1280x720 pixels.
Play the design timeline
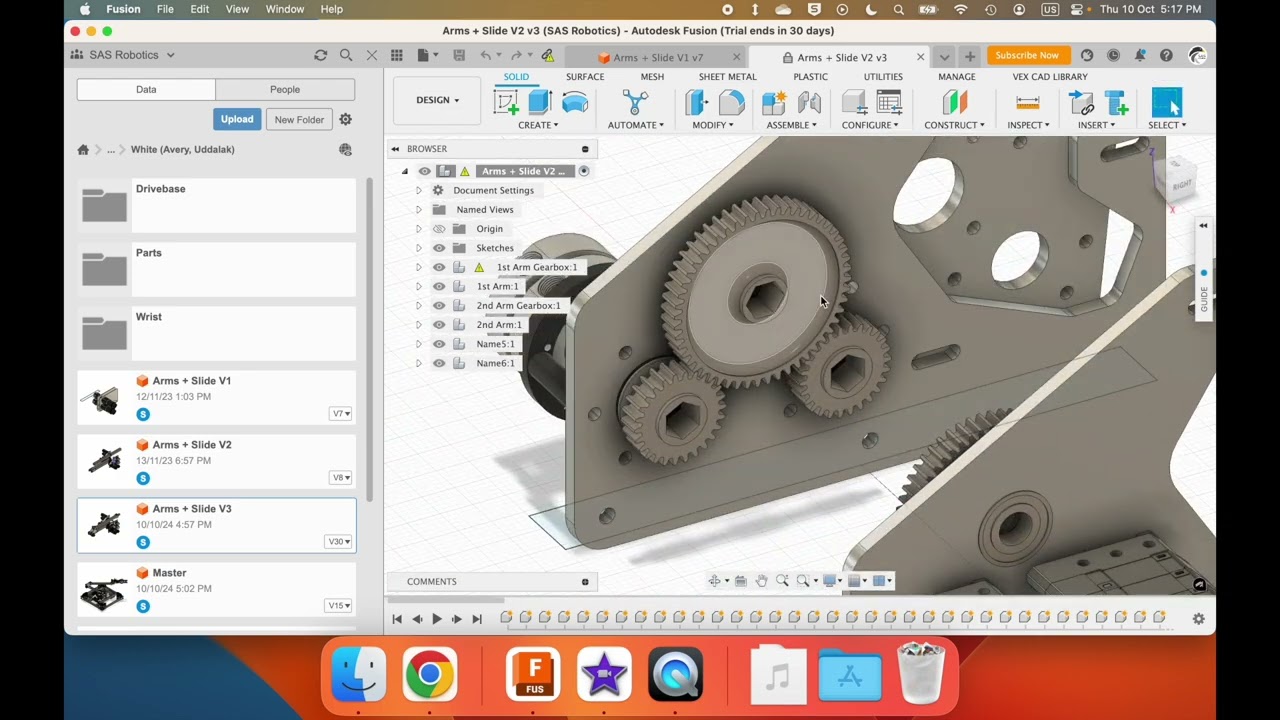coord(437,619)
